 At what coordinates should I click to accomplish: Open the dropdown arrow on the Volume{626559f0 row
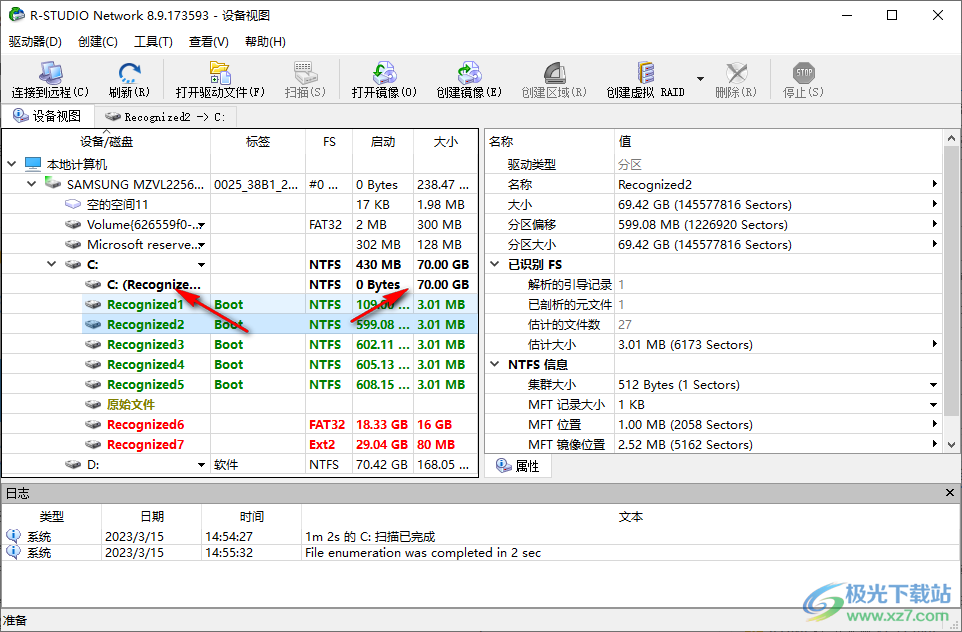(201, 225)
